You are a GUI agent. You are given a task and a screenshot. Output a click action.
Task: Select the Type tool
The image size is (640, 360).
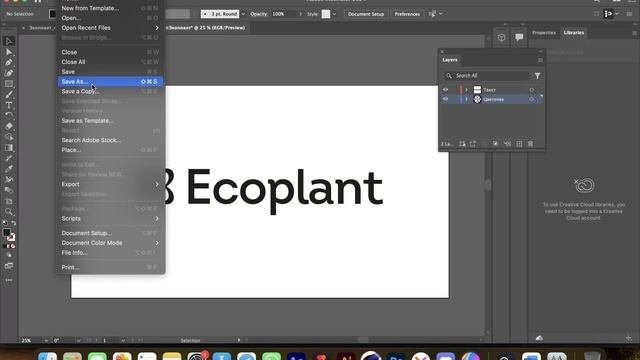pyautogui.click(x=9, y=105)
